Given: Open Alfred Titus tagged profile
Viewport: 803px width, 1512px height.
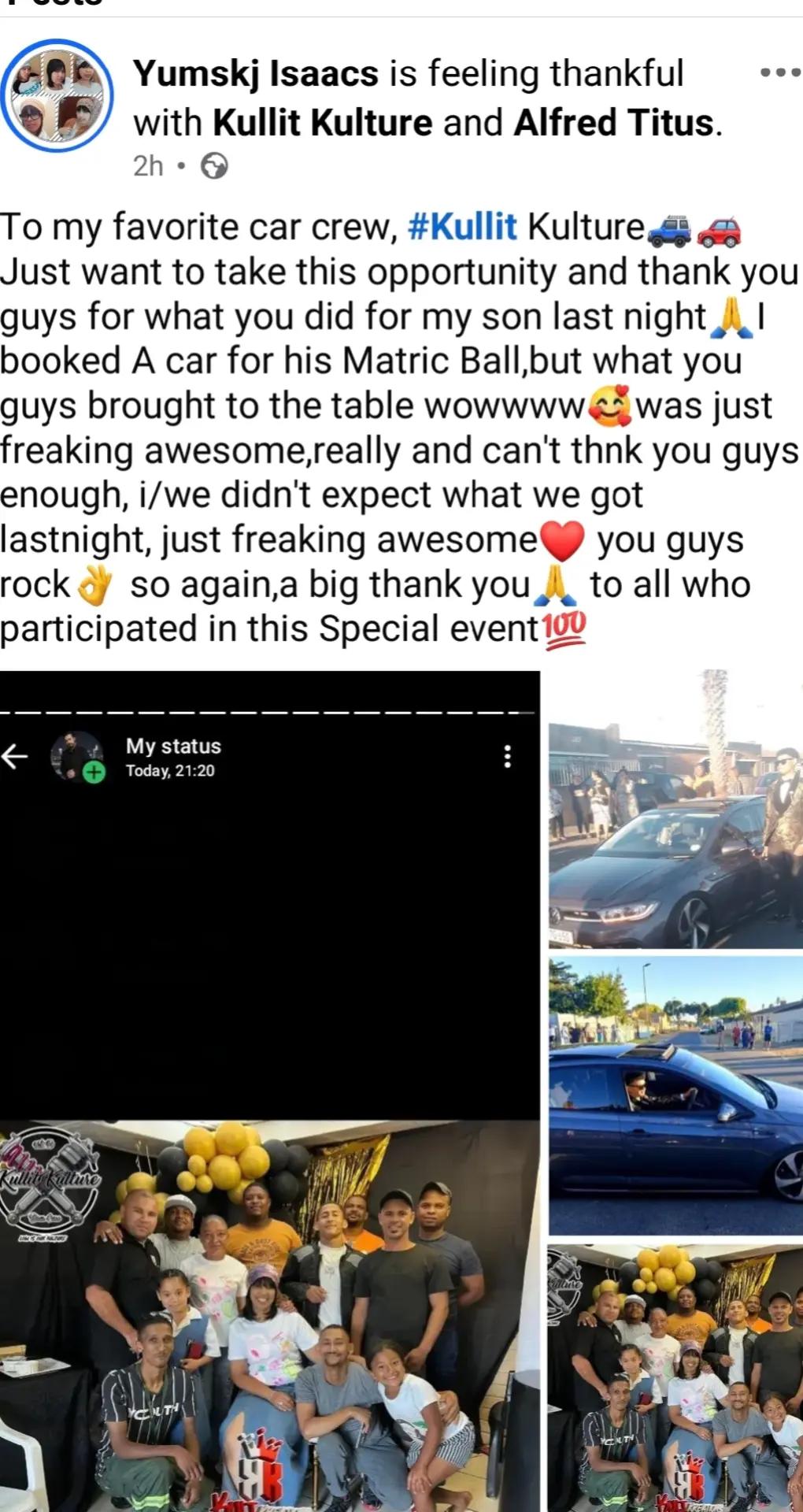Looking at the screenshot, I should 614,123.
